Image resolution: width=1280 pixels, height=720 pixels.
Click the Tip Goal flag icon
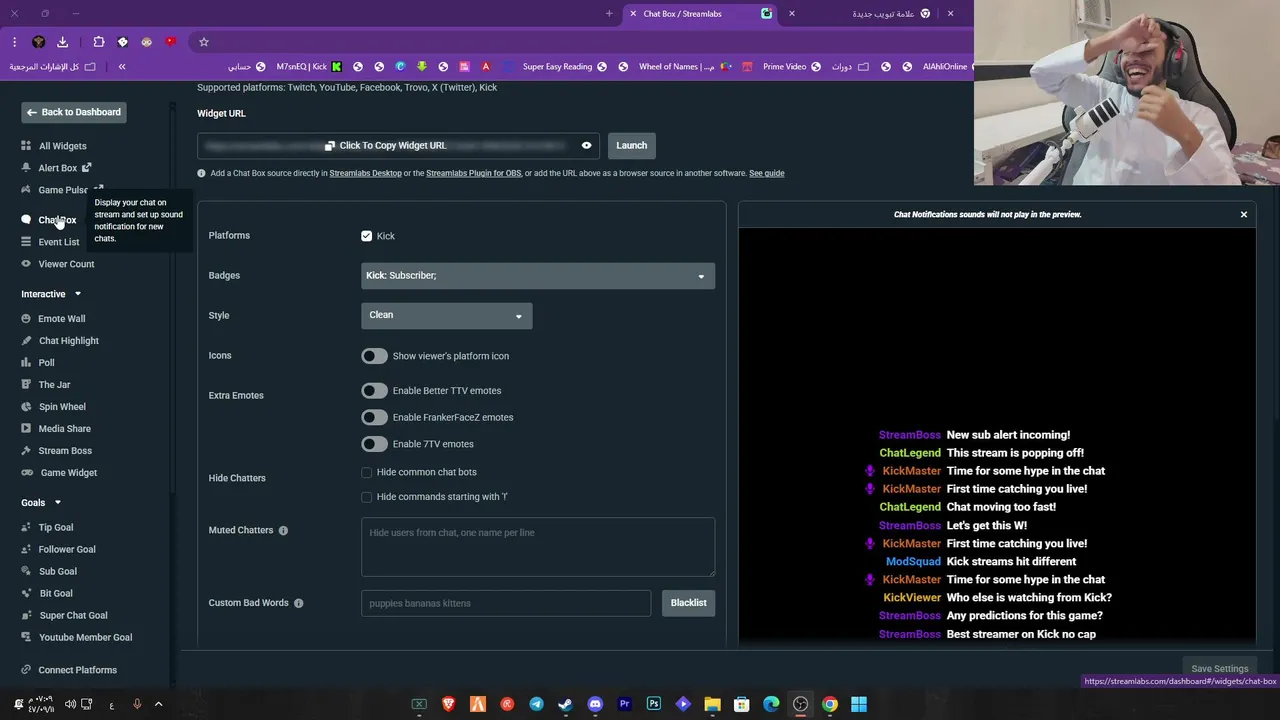pyautogui.click(x=26, y=527)
